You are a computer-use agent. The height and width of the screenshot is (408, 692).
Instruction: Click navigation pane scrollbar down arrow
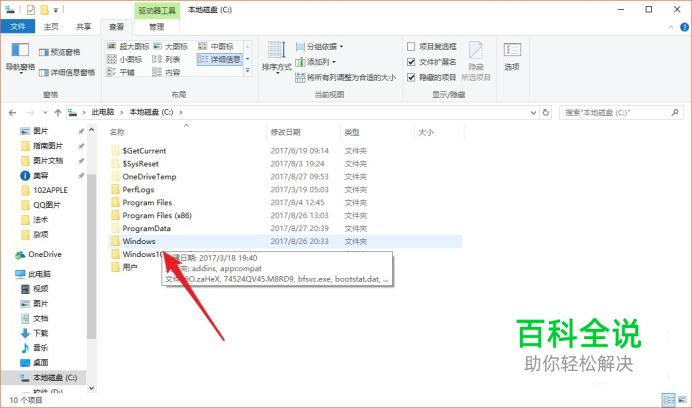point(91,388)
